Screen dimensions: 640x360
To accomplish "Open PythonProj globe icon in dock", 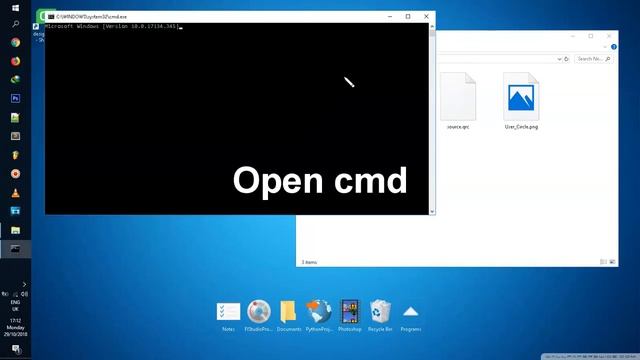I will (x=319, y=316).
